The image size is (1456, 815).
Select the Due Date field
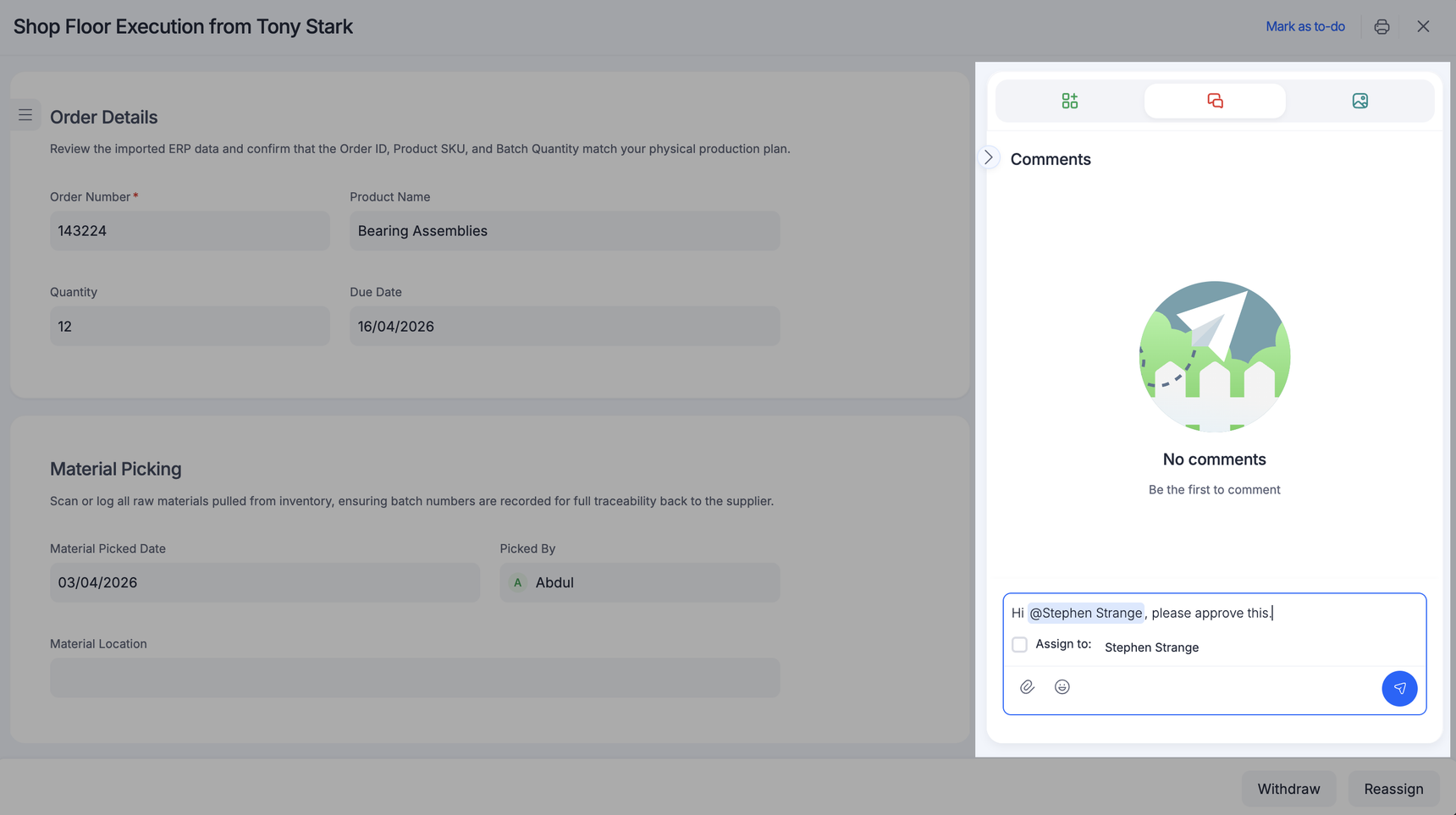564,327
